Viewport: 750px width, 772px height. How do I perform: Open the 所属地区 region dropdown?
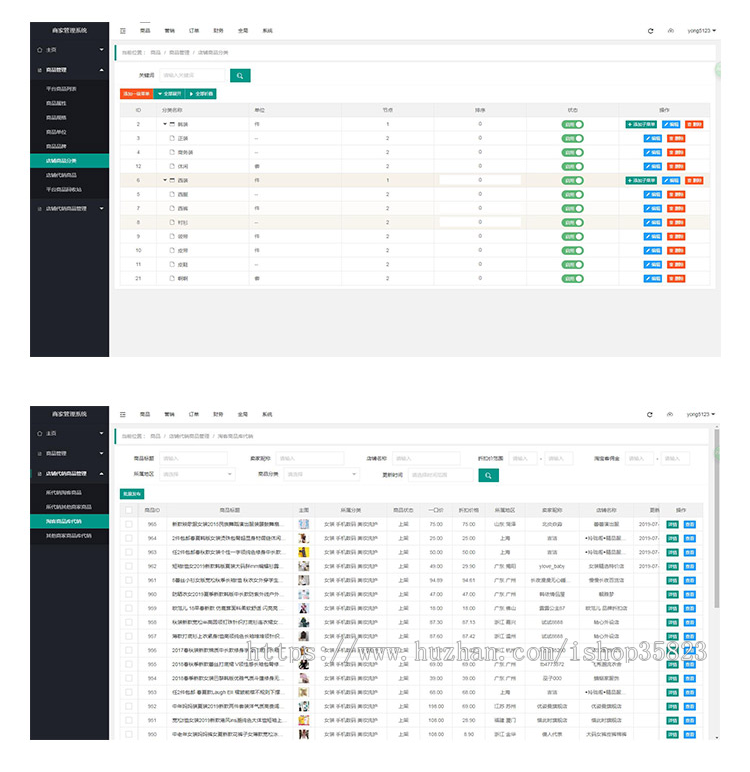point(197,474)
